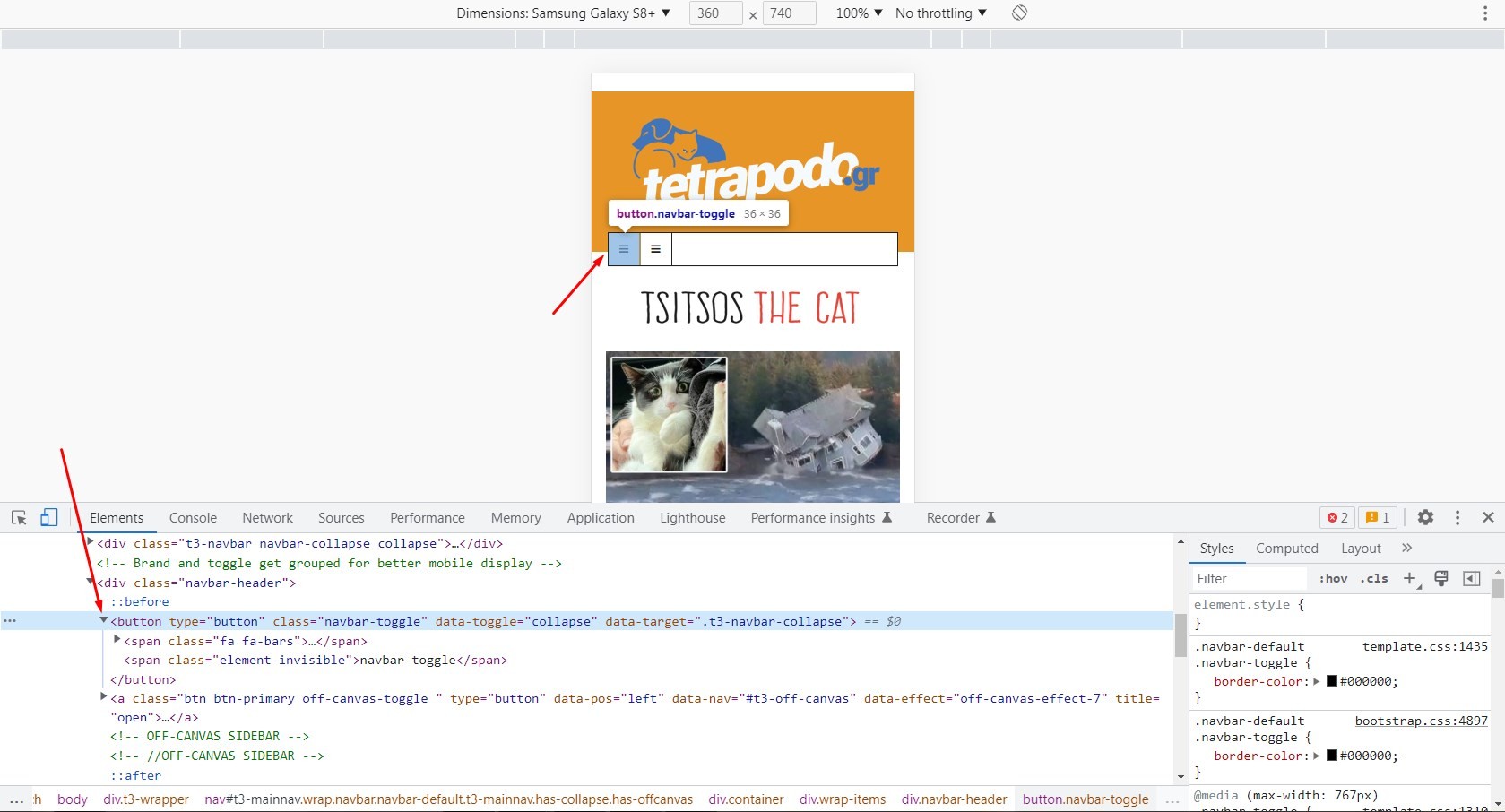This screenshot has height=812, width=1505.
Task: Toggle the device toolbar icon
Action: click(49, 518)
